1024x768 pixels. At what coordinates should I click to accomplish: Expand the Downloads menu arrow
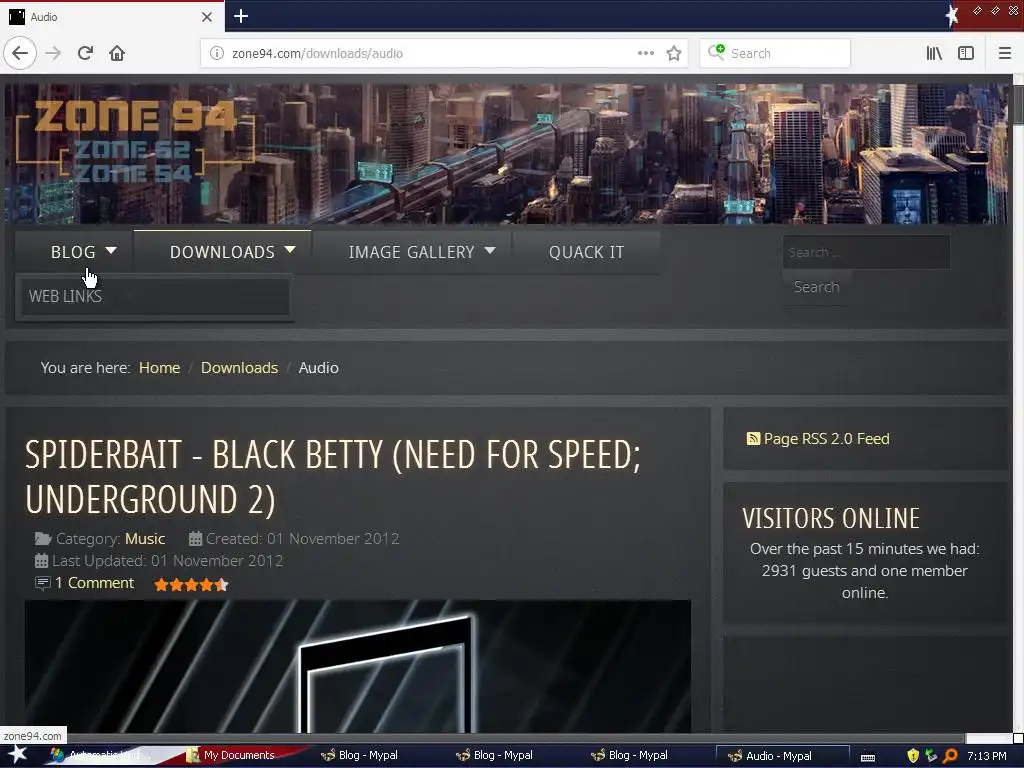(x=290, y=250)
